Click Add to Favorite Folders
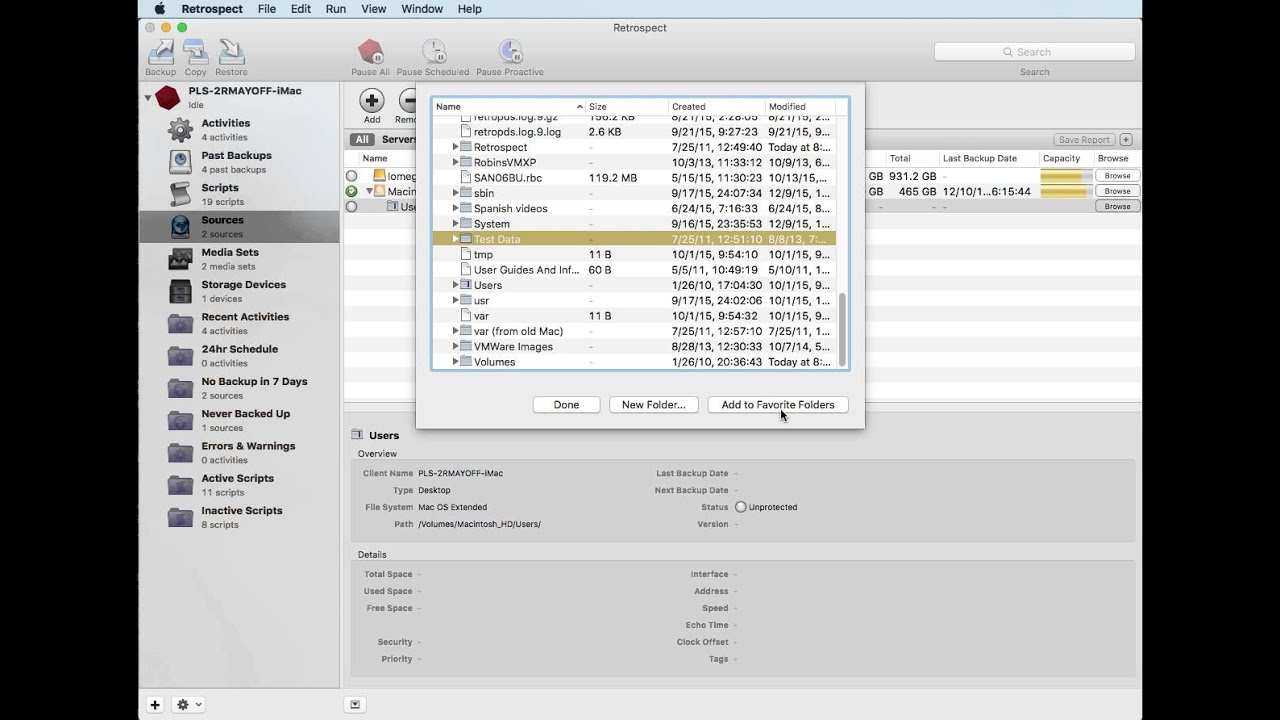Image resolution: width=1280 pixels, height=720 pixels. point(778,405)
